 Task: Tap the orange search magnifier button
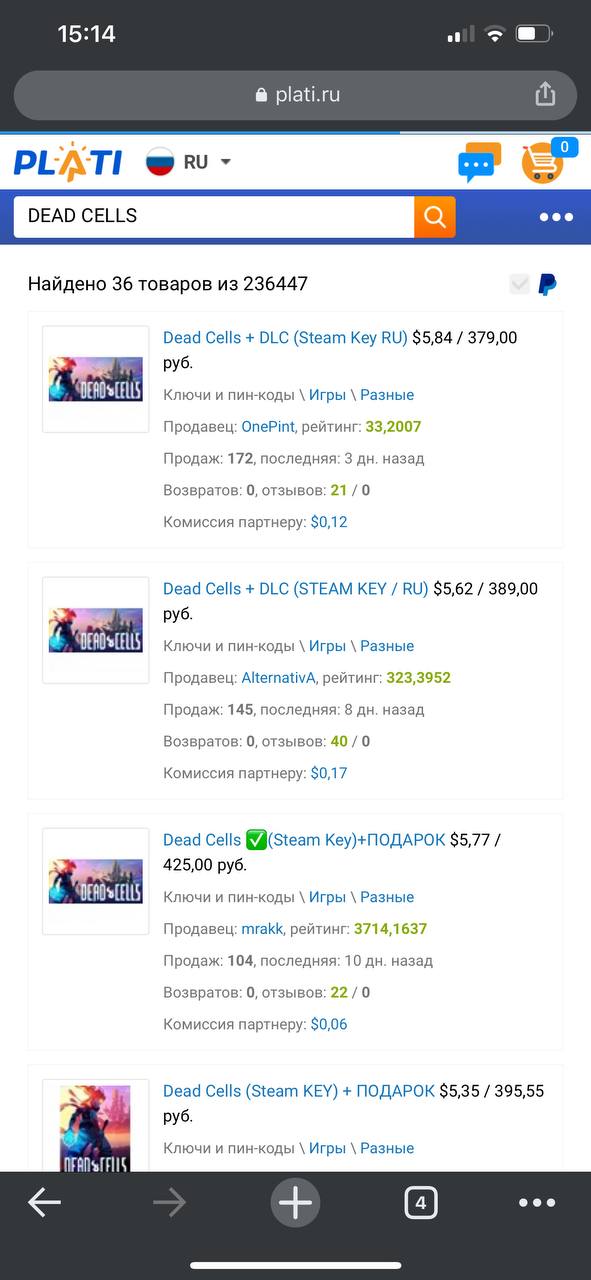(x=435, y=217)
